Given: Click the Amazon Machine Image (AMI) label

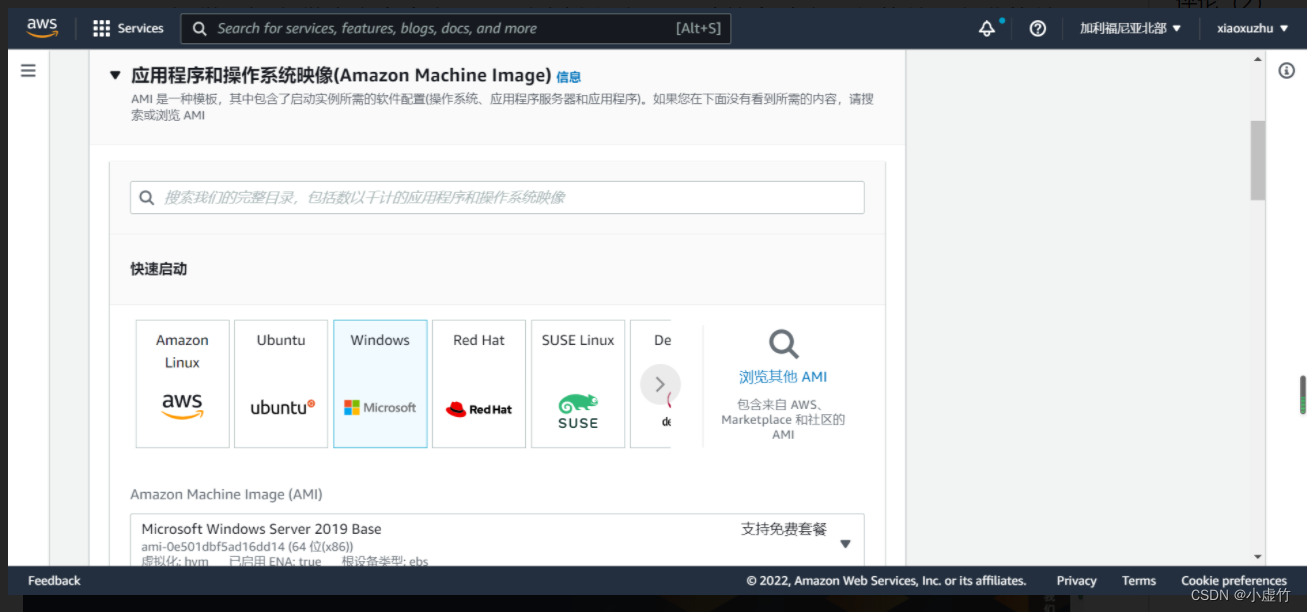Looking at the screenshot, I should point(226,494).
